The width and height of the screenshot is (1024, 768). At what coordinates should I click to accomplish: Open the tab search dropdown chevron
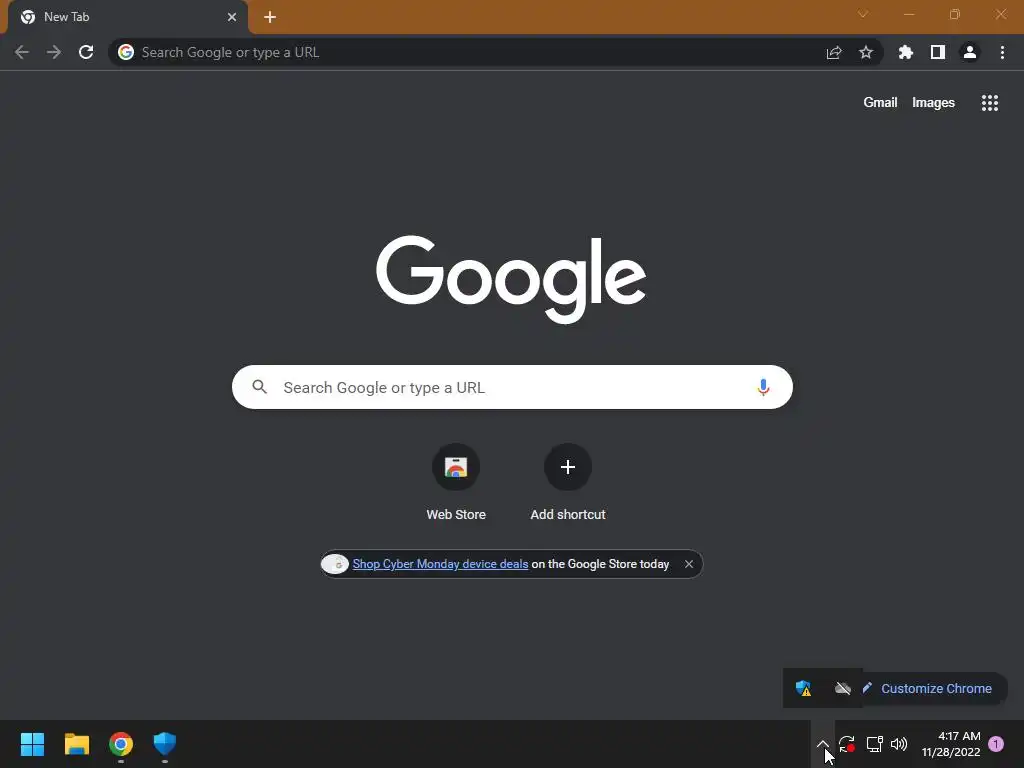[863, 14]
